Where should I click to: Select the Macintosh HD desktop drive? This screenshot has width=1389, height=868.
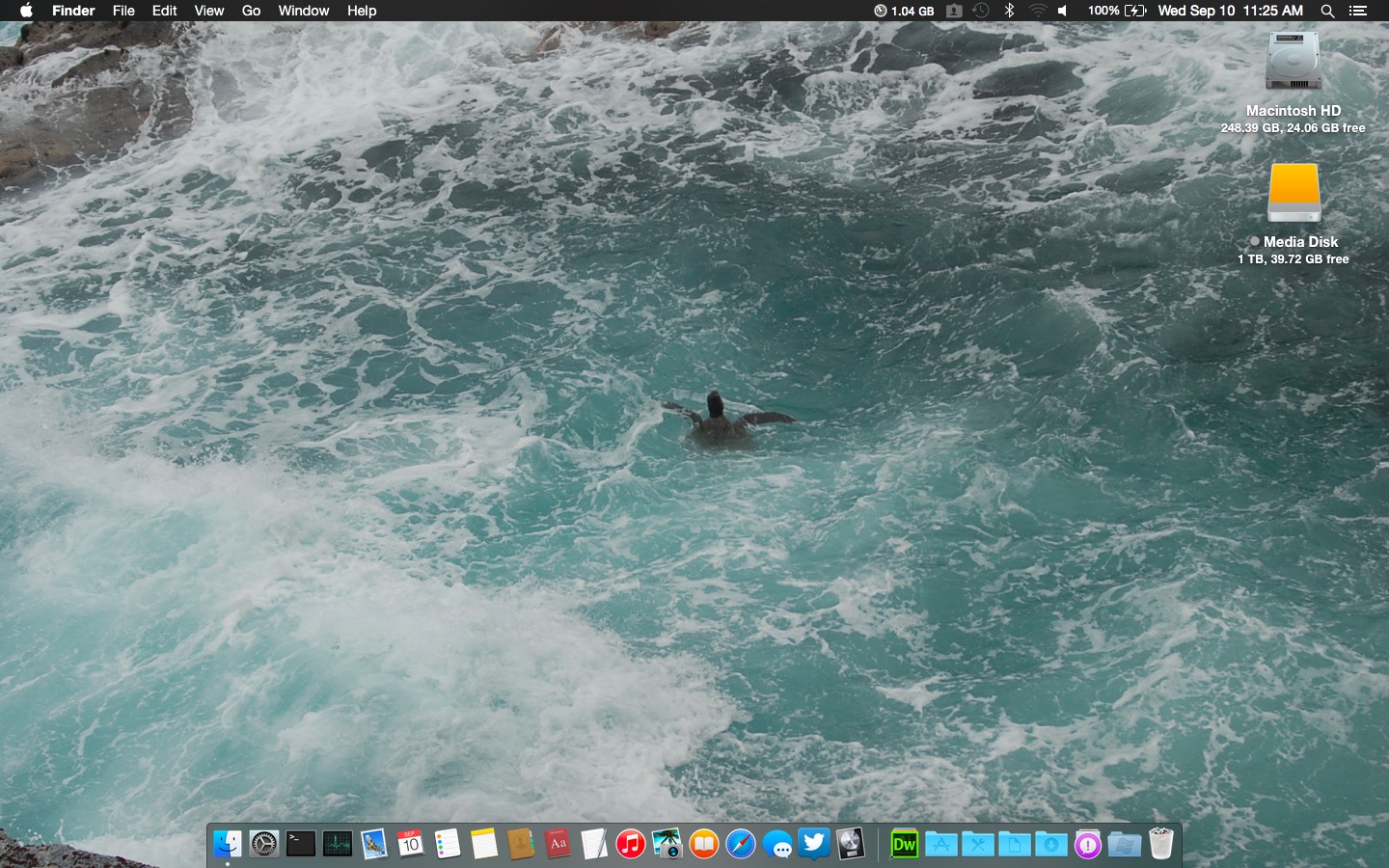click(1293, 65)
